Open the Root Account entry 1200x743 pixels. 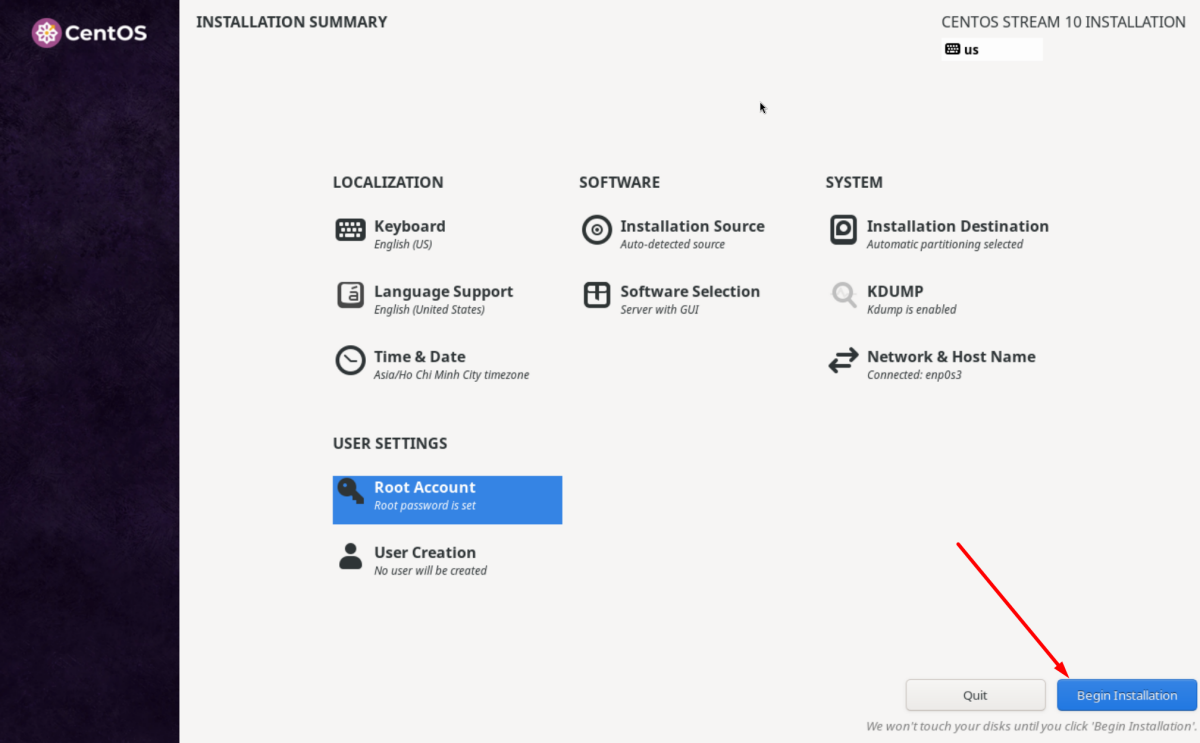(447, 499)
